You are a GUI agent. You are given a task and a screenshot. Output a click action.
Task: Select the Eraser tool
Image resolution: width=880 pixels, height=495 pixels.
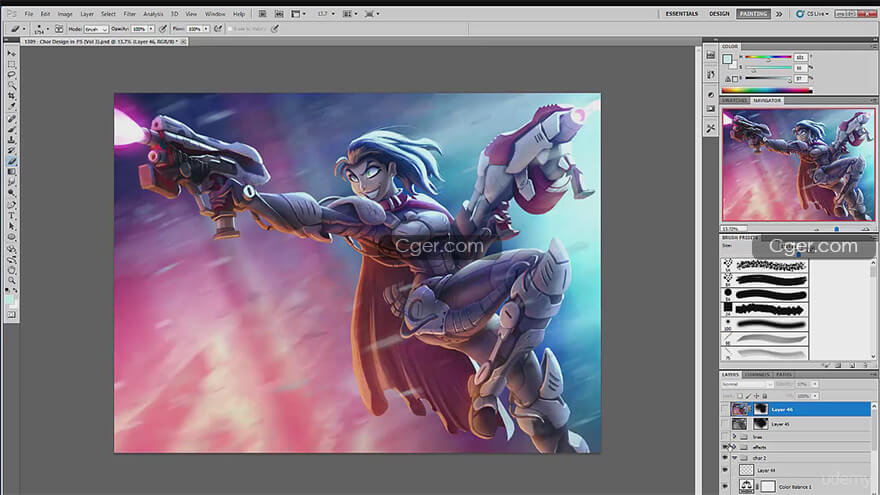click(x=11, y=162)
